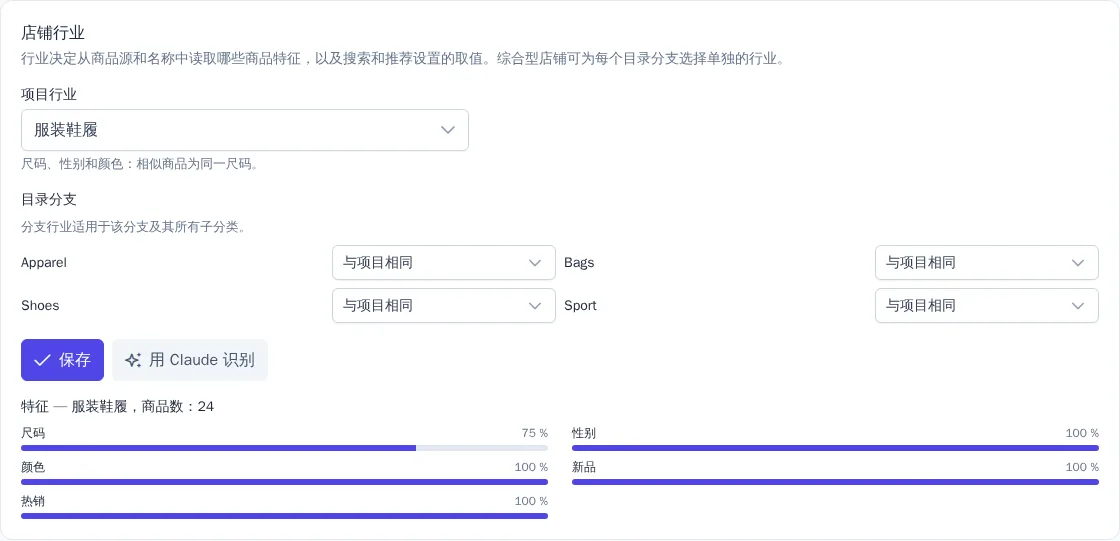The image size is (1120, 541).
Task: Click the 分支行业适用于该分支 description text
Action: [134, 229]
